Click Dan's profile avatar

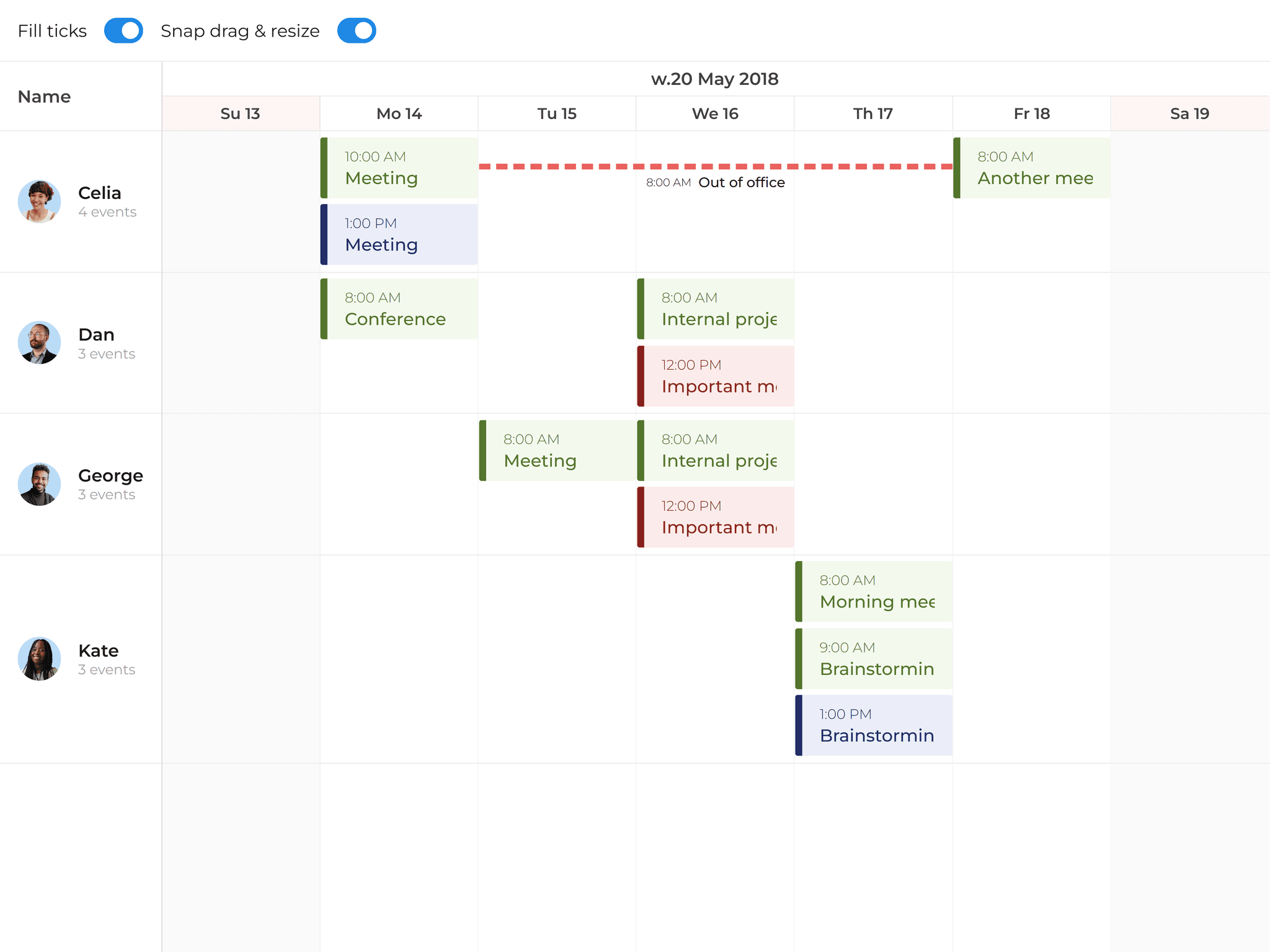tap(39, 343)
